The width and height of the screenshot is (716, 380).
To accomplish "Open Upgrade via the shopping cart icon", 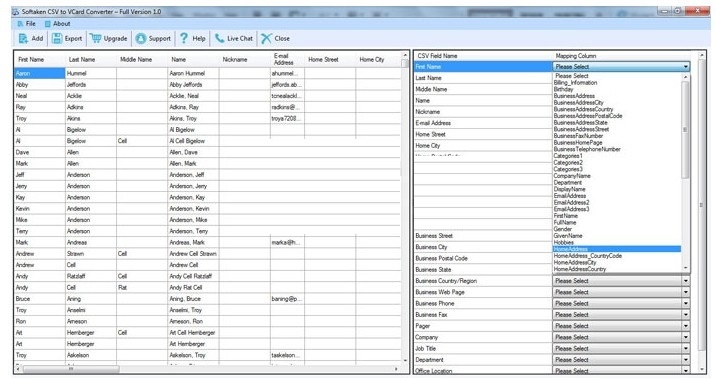I will pyautogui.click(x=95, y=38).
